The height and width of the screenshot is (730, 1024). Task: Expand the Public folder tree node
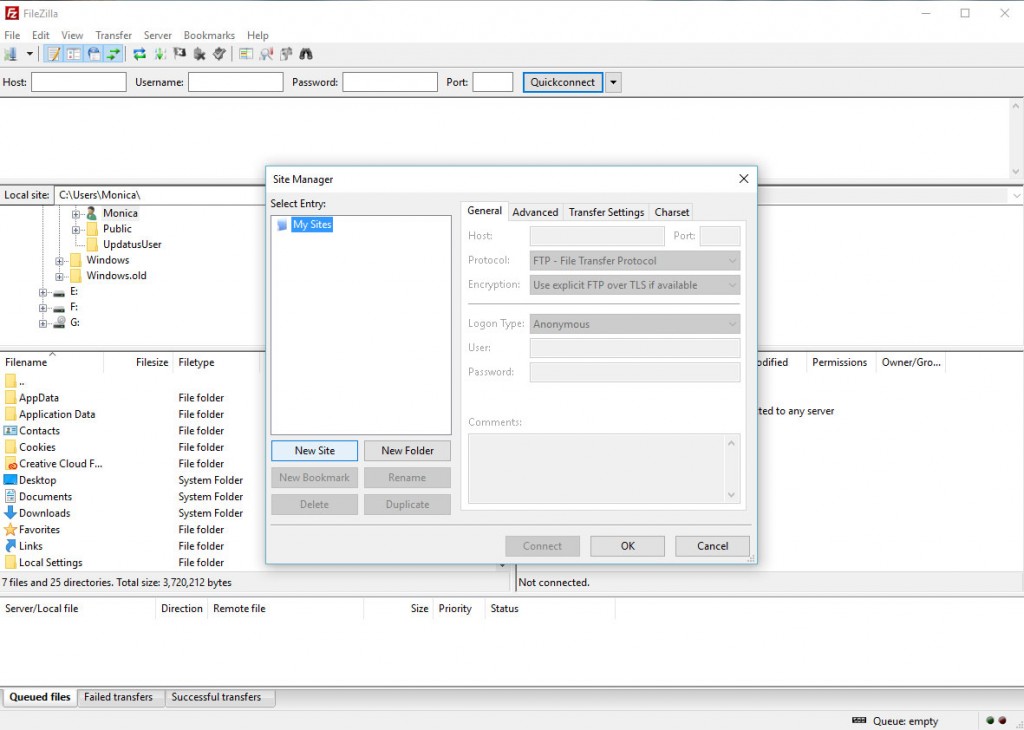[76, 229]
